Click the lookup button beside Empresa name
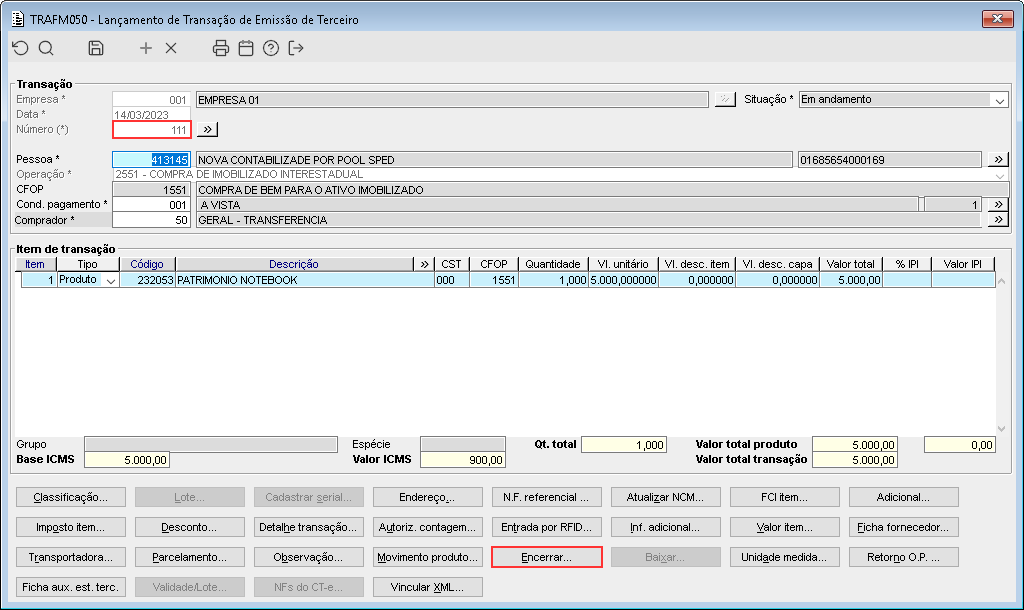Viewport: 1024px width, 610px height. tap(725, 99)
